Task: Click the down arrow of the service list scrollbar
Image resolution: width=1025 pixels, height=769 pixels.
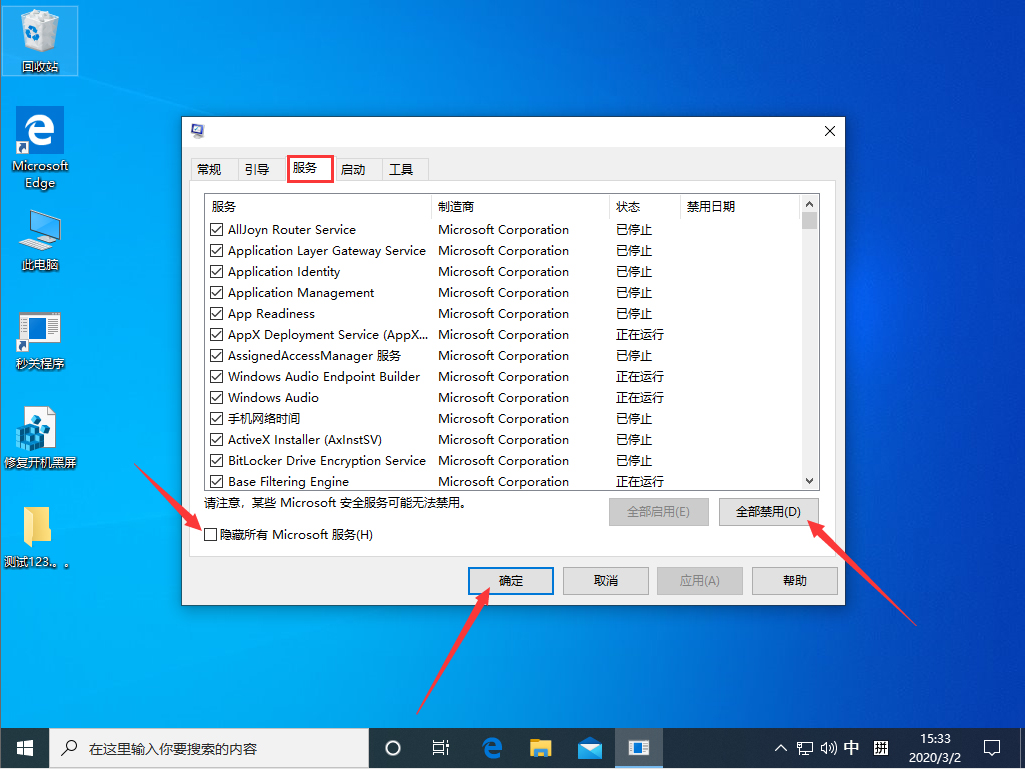Action: point(809,481)
